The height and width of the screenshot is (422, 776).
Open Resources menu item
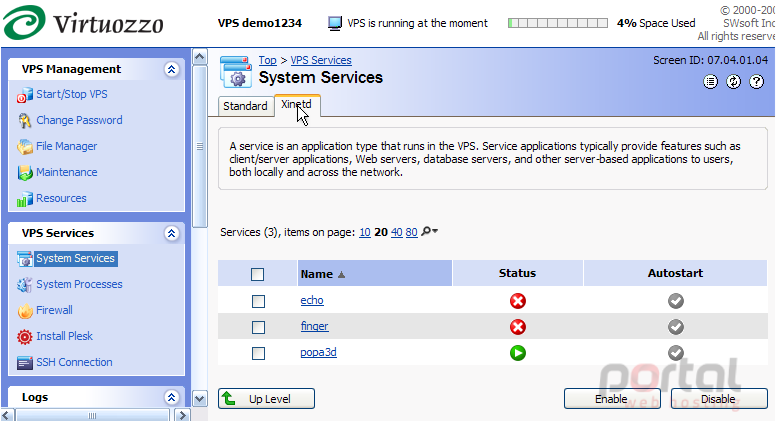(61, 198)
